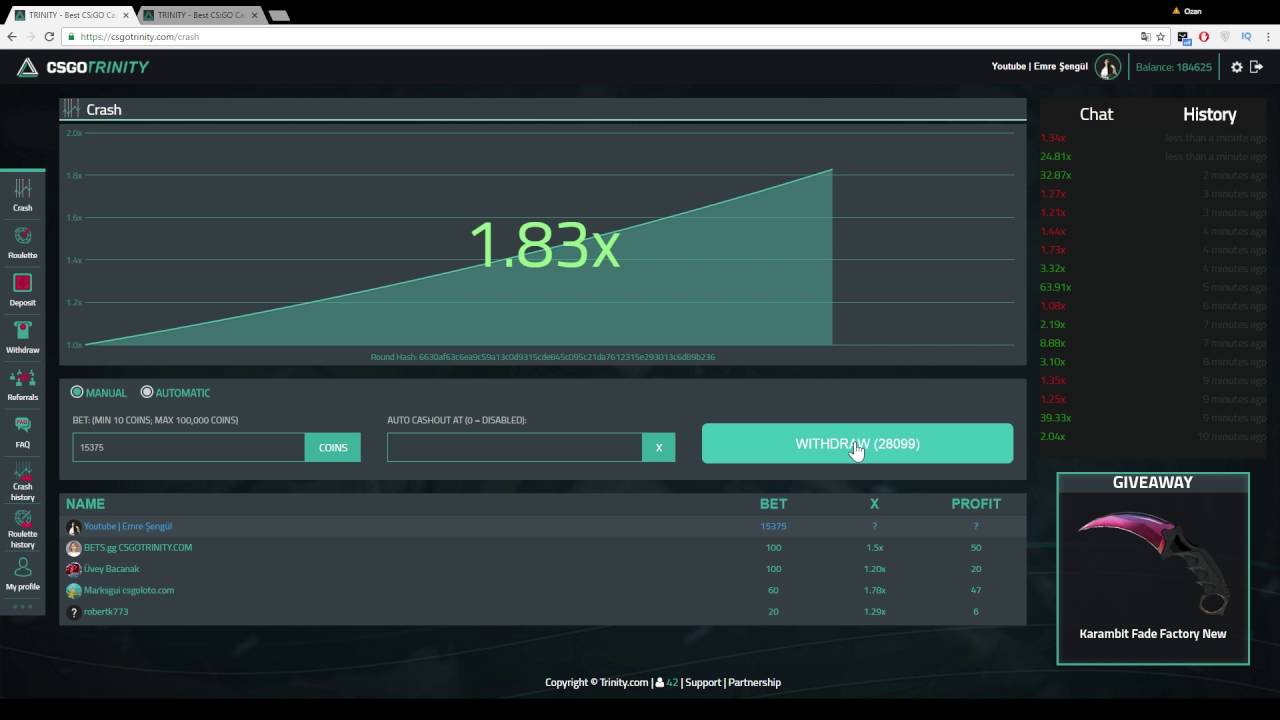Click the CSGO Trinity logo
Image resolution: width=1280 pixels, height=720 pixels.
point(83,67)
